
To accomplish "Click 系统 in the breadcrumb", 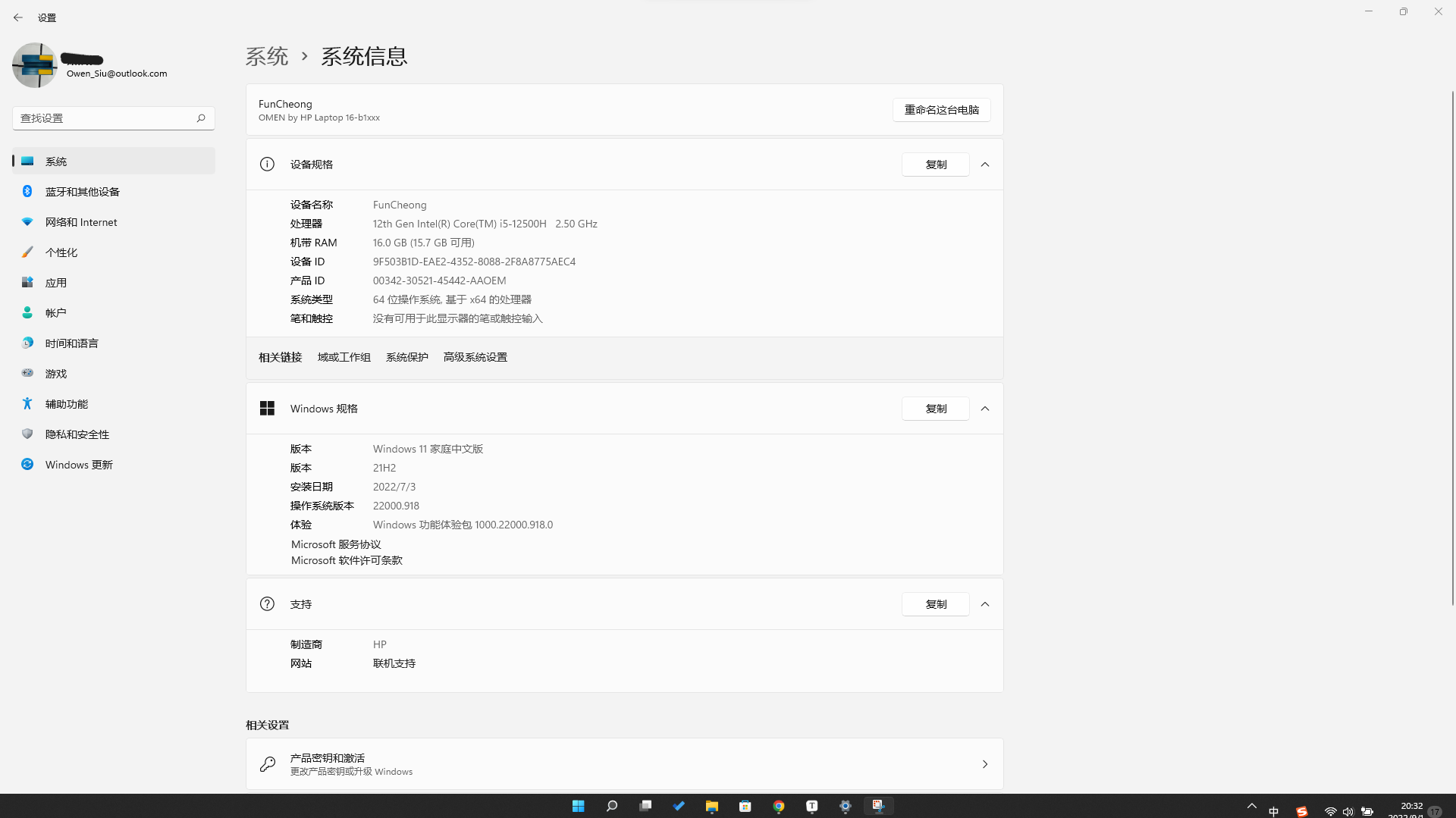I will [267, 56].
